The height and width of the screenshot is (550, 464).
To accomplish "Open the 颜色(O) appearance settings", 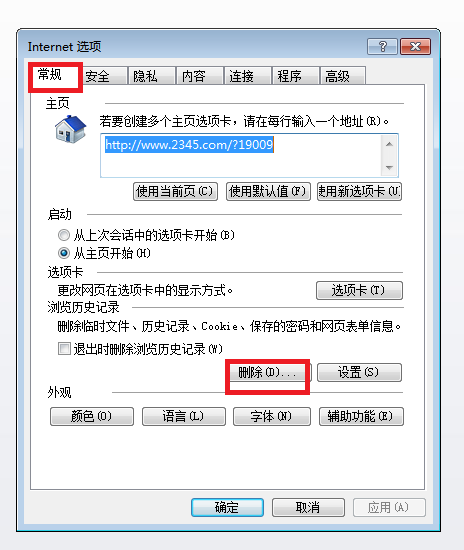I will pyautogui.click(x=92, y=416).
